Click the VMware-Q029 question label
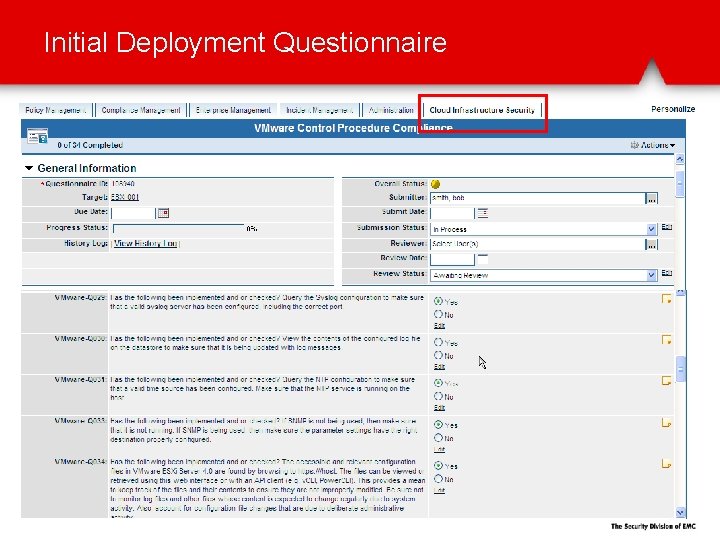The height and width of the screenshot is (540, 720). (80, 298)
